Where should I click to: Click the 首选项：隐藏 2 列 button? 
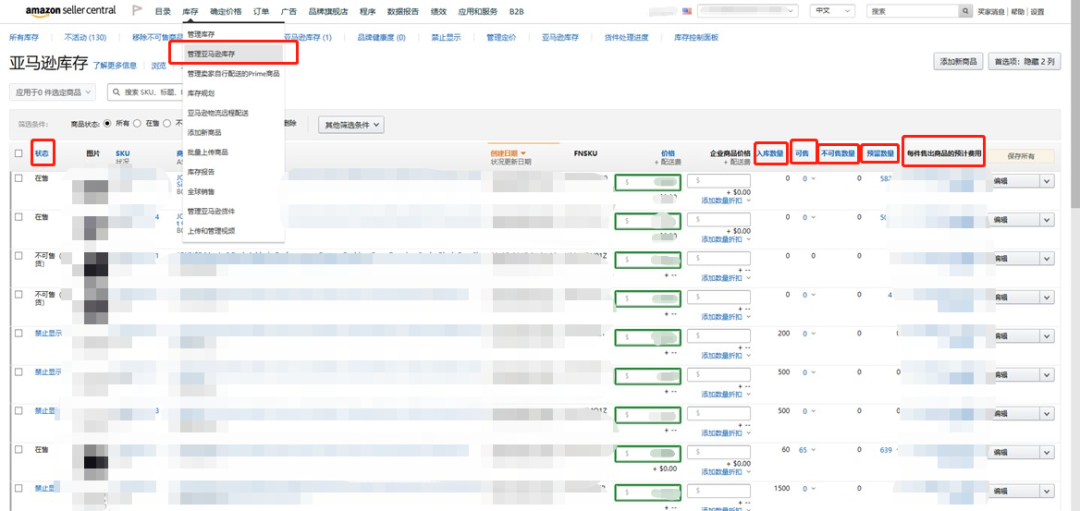[1023, 61]
